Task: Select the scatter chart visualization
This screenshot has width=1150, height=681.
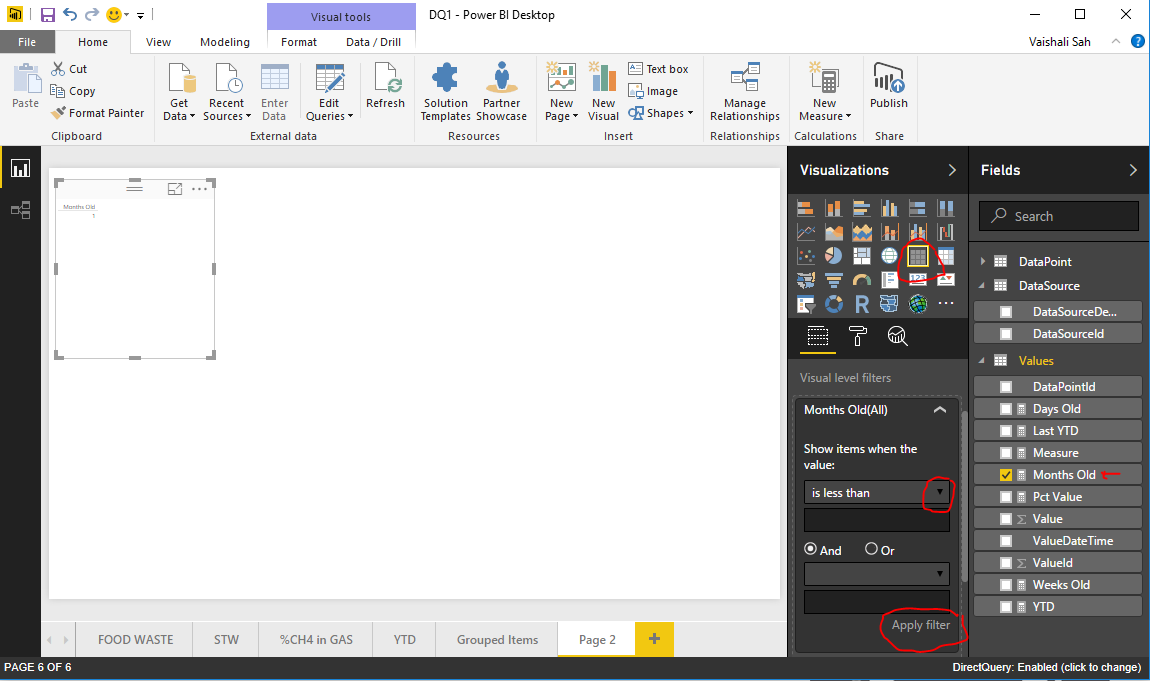Action: coord(805,256)
